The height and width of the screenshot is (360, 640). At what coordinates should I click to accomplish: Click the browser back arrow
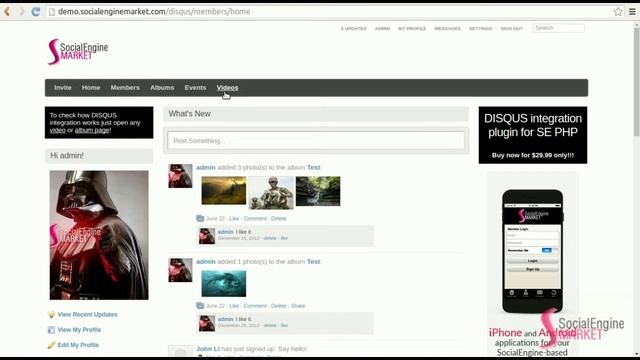(x=7, y=11)
